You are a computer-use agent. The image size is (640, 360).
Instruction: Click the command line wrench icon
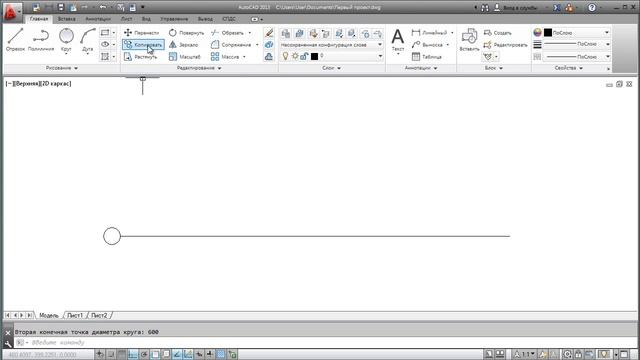coord(8,344)
